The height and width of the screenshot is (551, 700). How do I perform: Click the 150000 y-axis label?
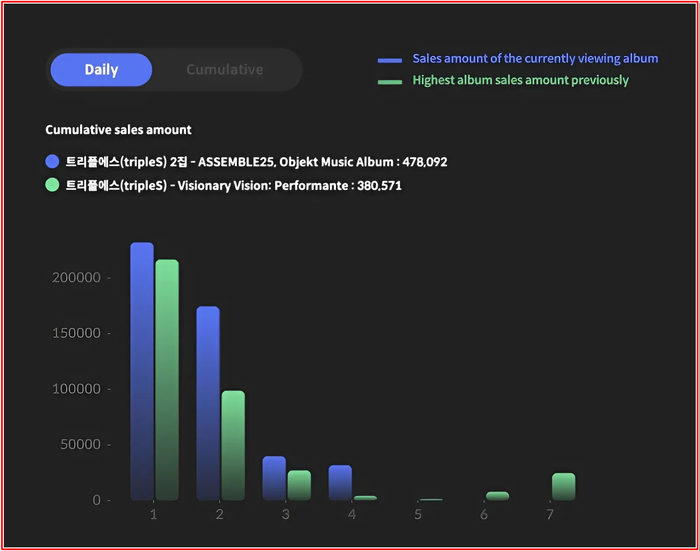[76, 333]
